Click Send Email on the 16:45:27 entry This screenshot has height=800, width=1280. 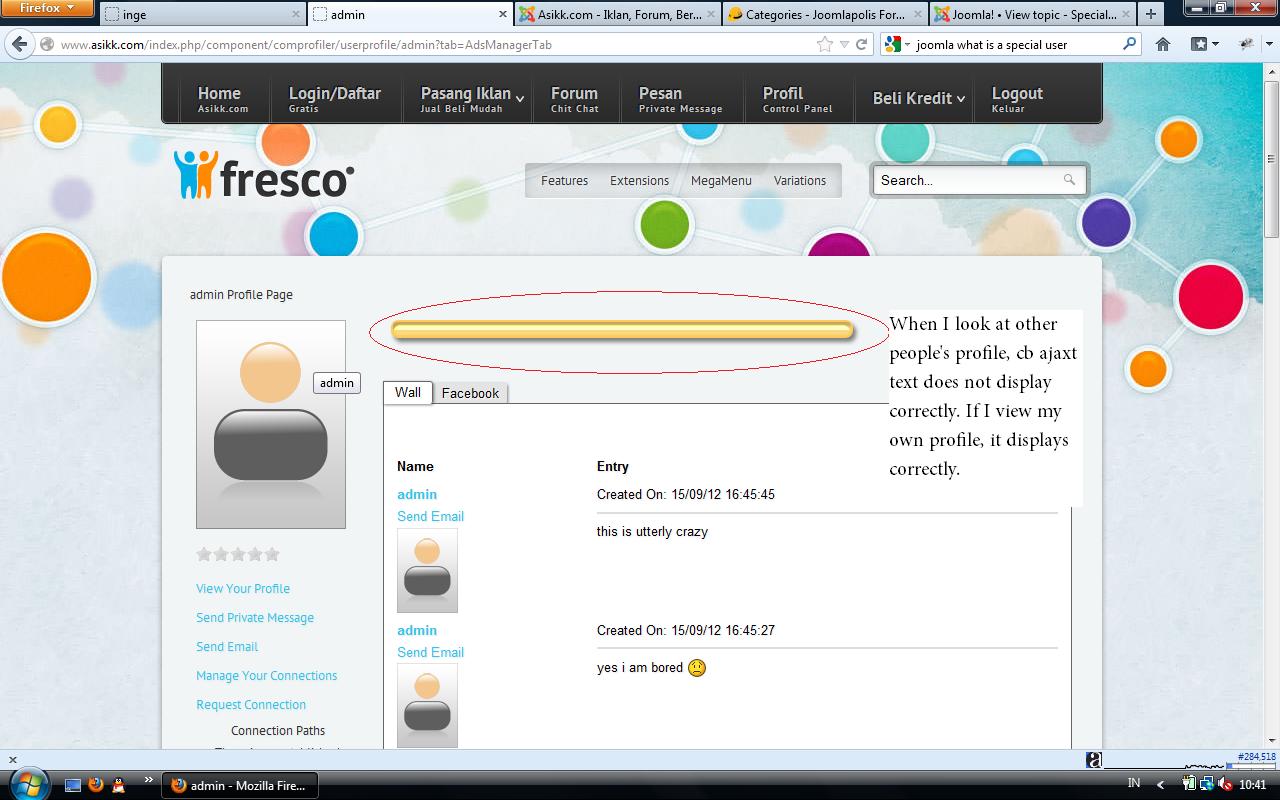coord(430,652)
